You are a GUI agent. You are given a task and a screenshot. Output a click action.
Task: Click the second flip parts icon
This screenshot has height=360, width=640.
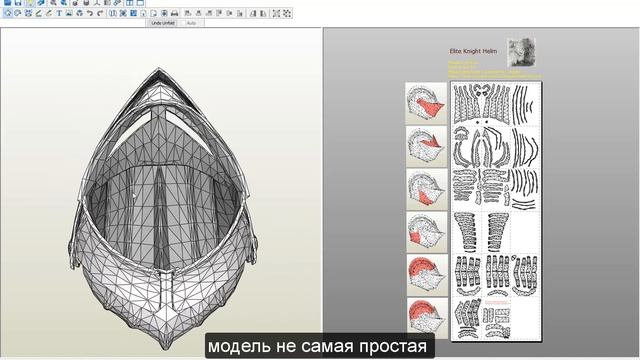click(263, 13)
